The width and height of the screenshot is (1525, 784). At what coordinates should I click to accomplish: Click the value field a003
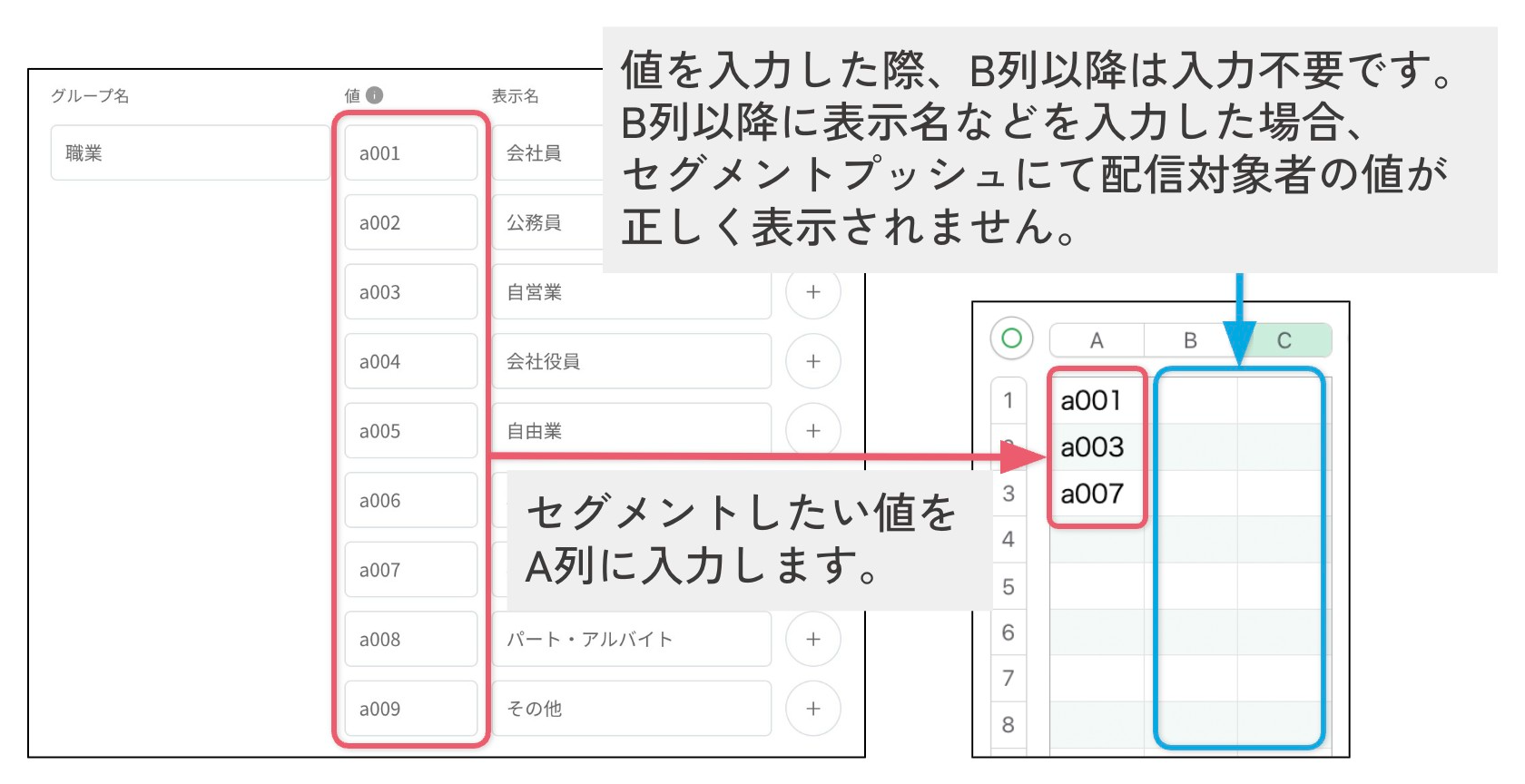pyautogui.click(x=411, y=292)
